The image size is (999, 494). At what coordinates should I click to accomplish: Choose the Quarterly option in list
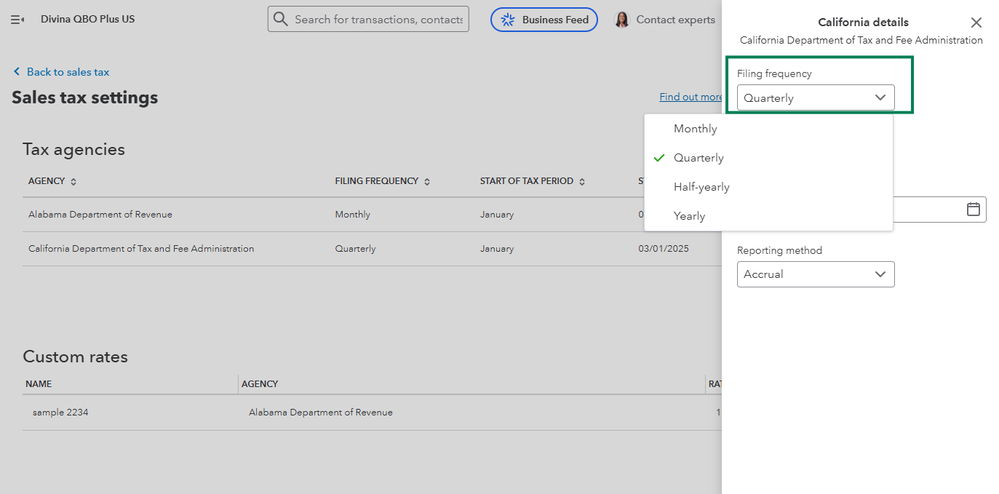(x=698, y=158)
